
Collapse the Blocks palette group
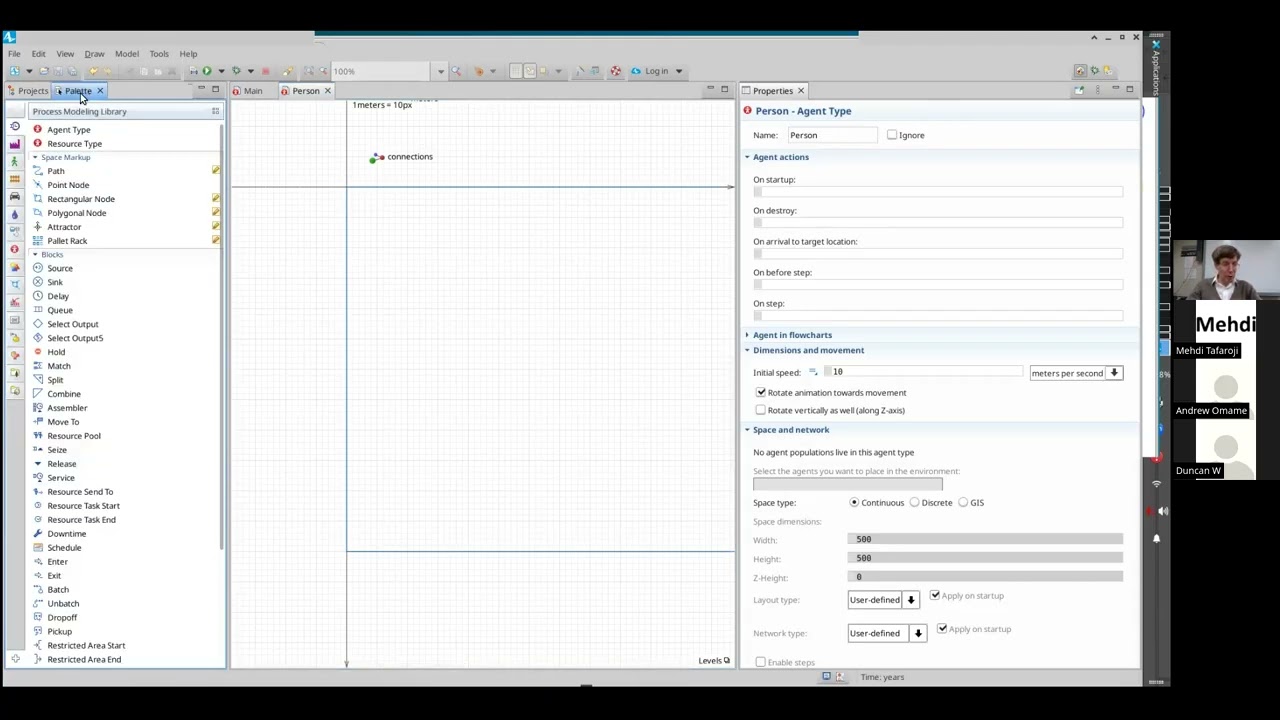35,255
